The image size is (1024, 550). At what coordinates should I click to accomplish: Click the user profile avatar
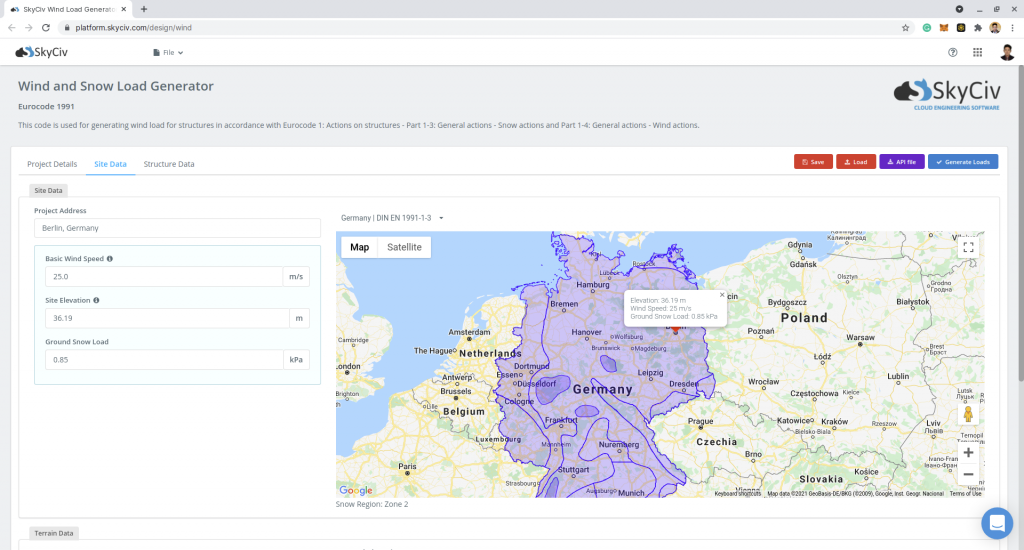[x=1006, y=52]
